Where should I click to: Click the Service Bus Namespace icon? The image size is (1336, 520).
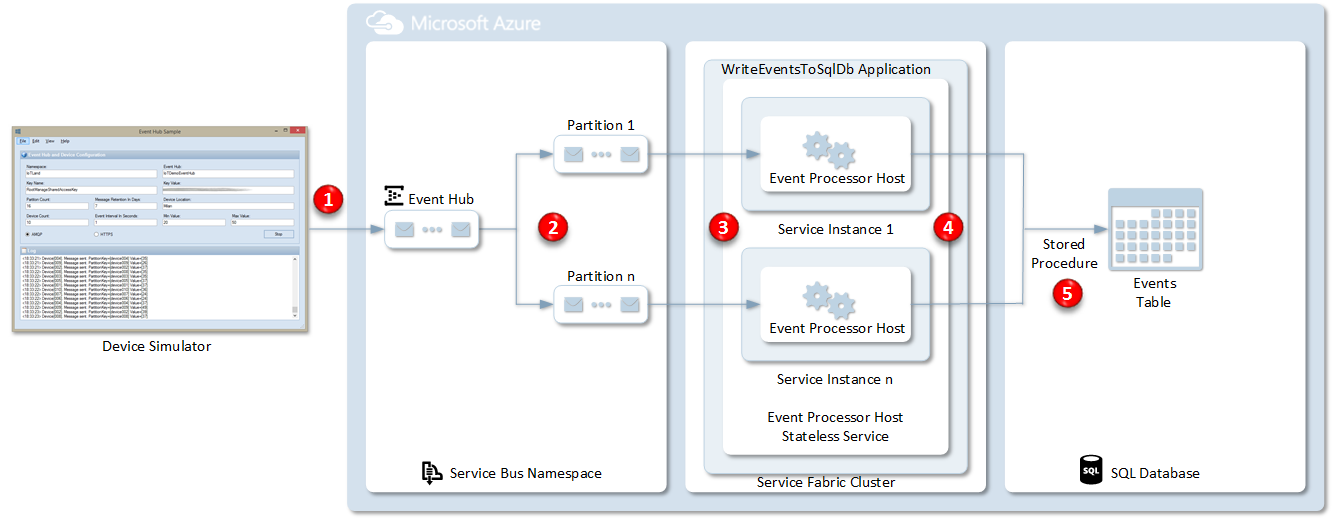coord(432,473)
